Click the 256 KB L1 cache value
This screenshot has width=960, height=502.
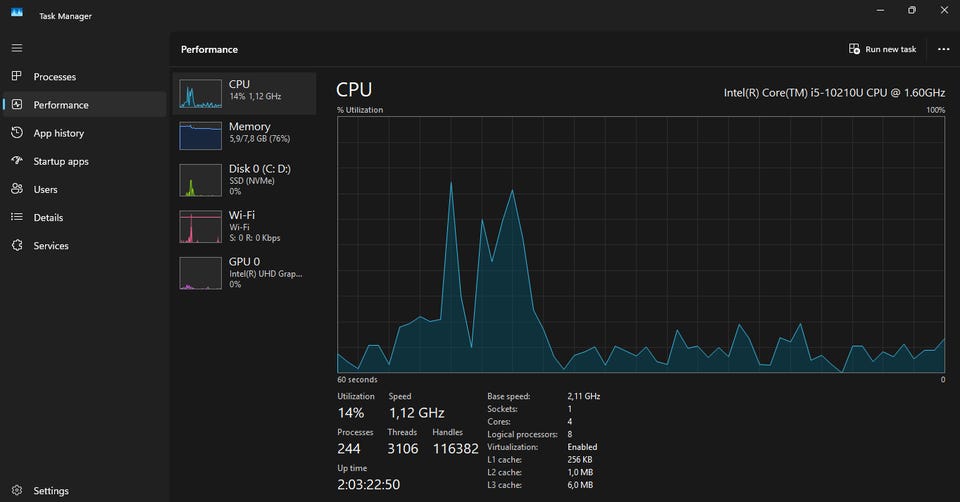[x=580, y=459]
